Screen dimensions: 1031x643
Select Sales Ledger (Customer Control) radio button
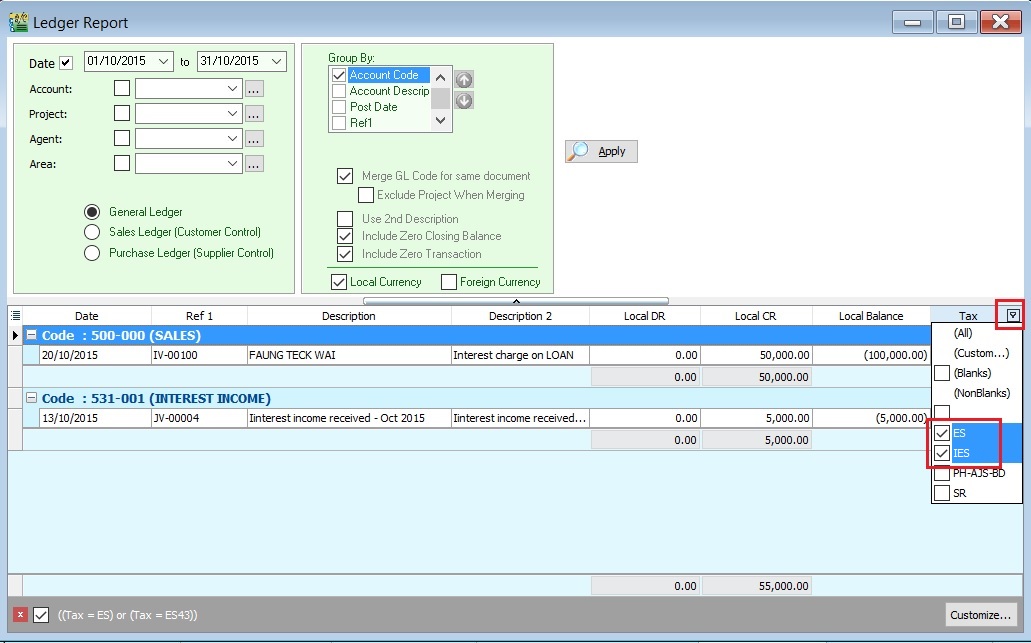point(92,232)
